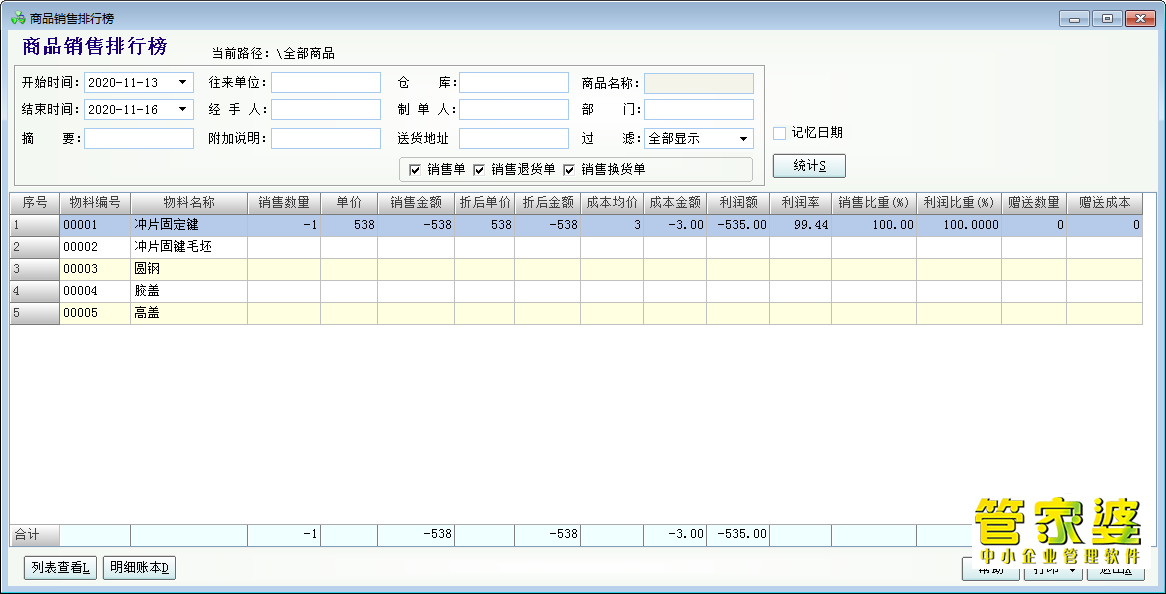Click the 制单人 input field

coord(514,110)
